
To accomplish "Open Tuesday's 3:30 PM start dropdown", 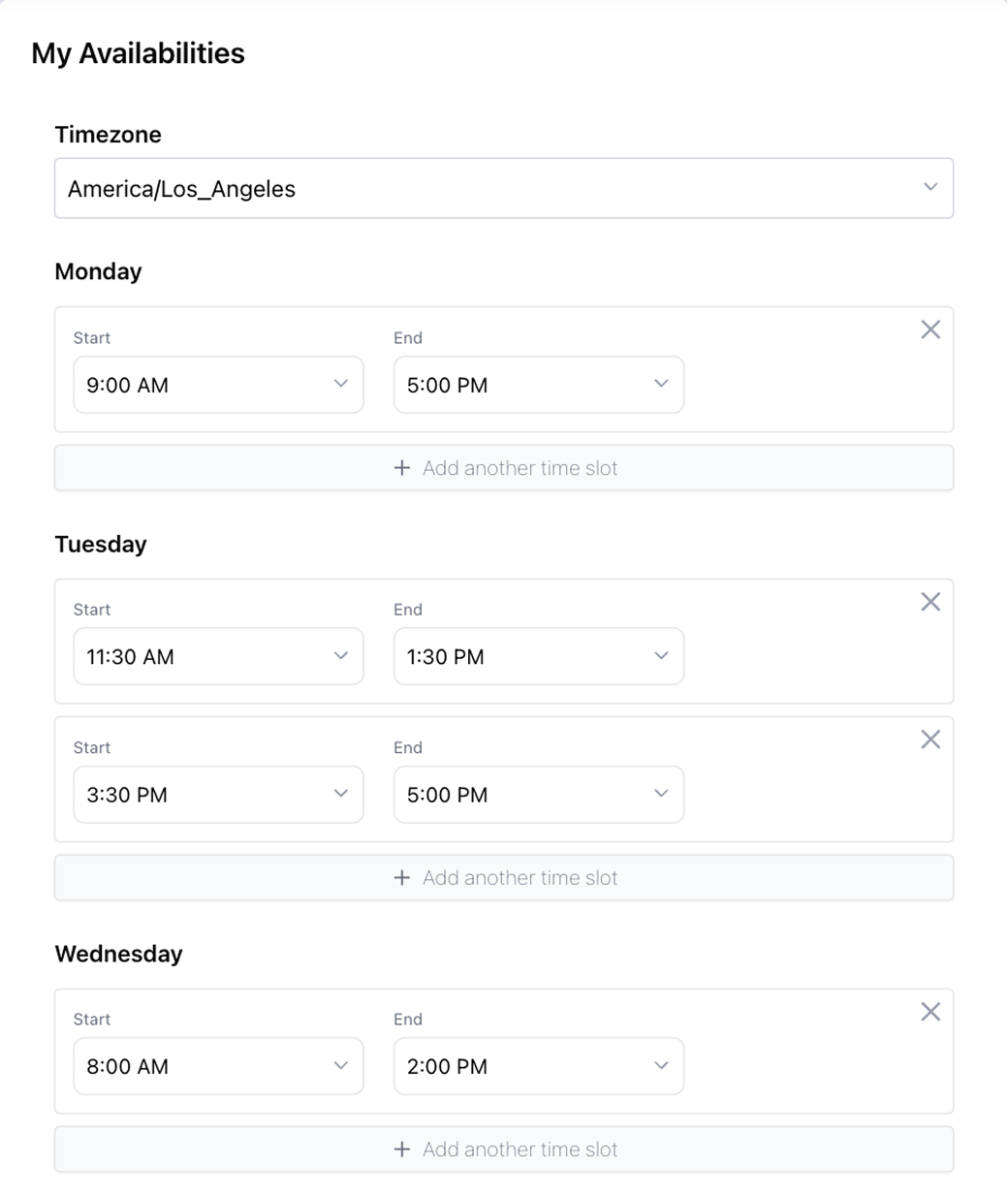I will coord(218,795).
